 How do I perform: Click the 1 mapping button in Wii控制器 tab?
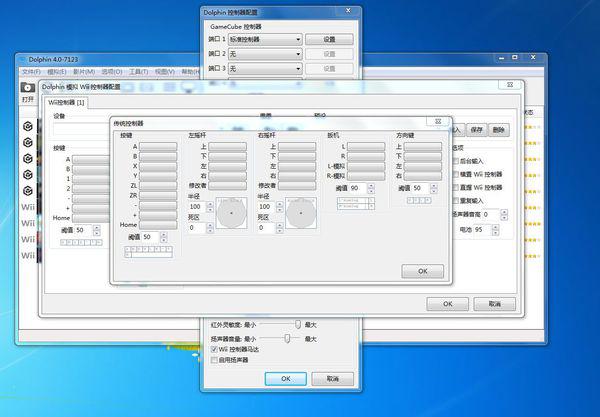tap(91, 179)
